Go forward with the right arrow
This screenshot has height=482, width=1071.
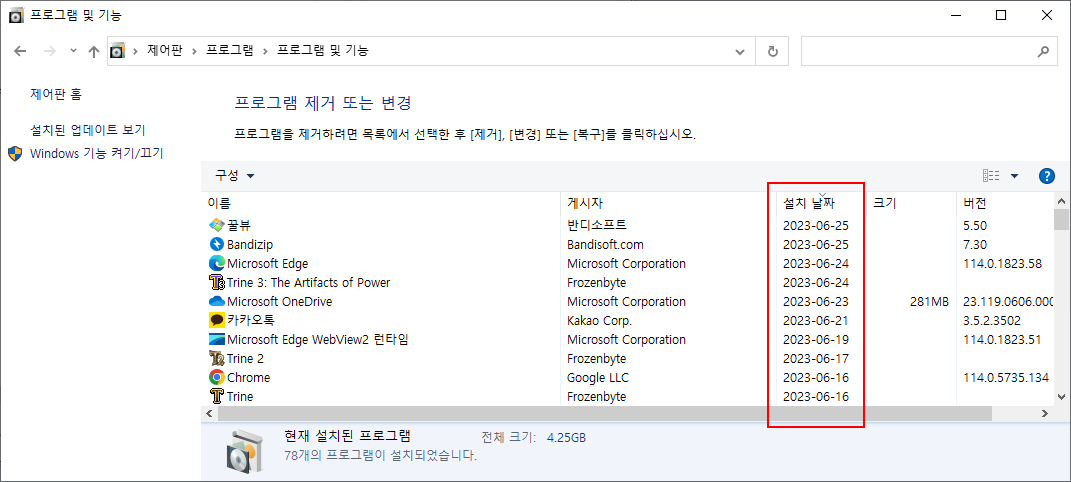[49, 51]
